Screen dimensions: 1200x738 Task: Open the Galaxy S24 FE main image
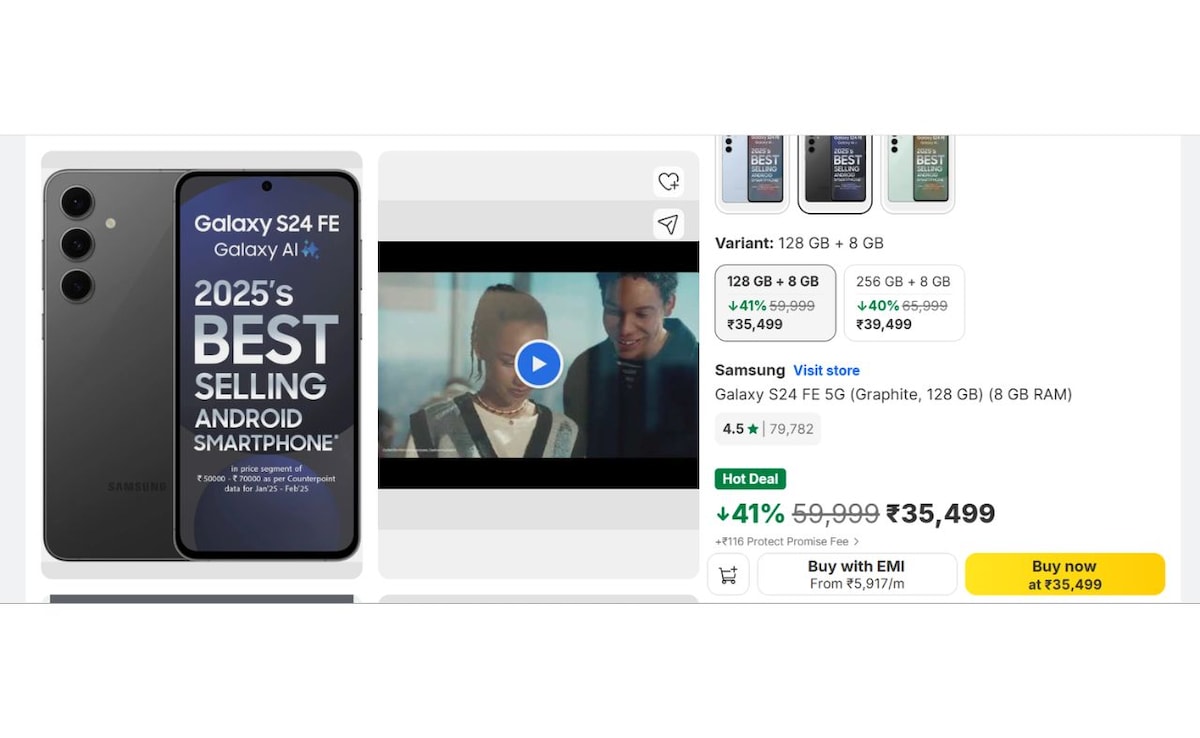point(202,364)
